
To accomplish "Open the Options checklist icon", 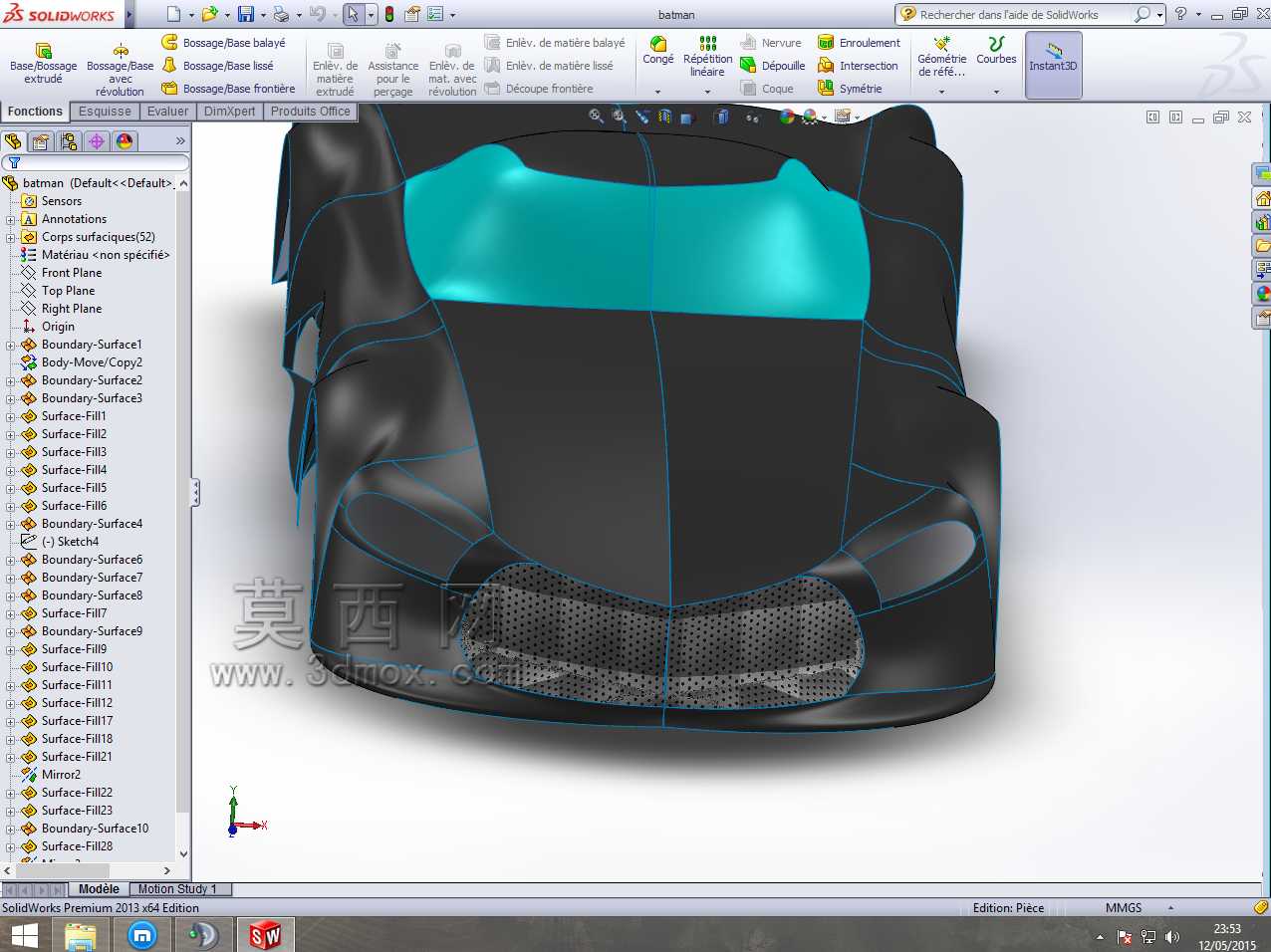I will (435, 14).
